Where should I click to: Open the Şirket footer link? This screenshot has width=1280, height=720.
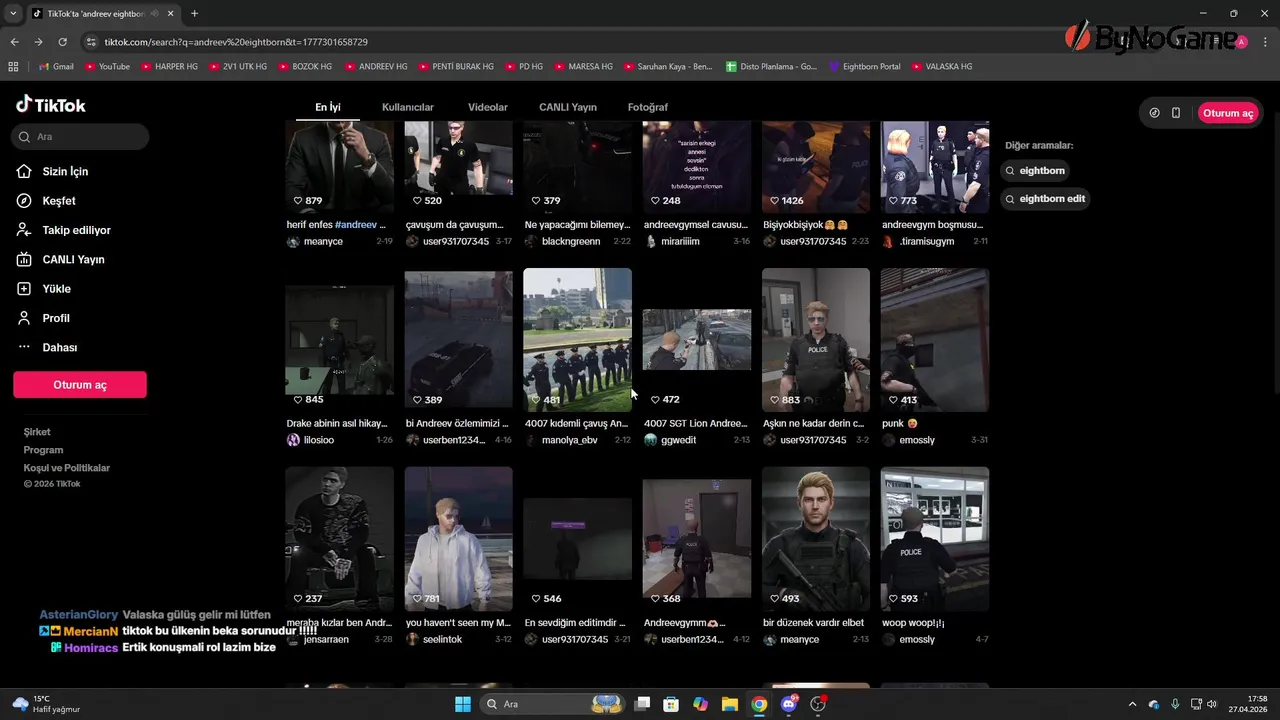[x=37, y=432]
